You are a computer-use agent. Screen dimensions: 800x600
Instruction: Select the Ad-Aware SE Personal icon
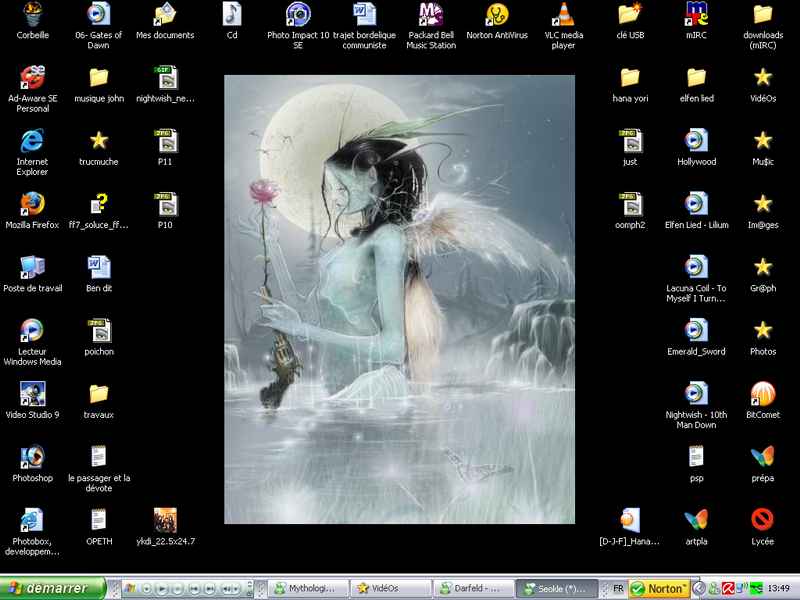coord(32,78)
